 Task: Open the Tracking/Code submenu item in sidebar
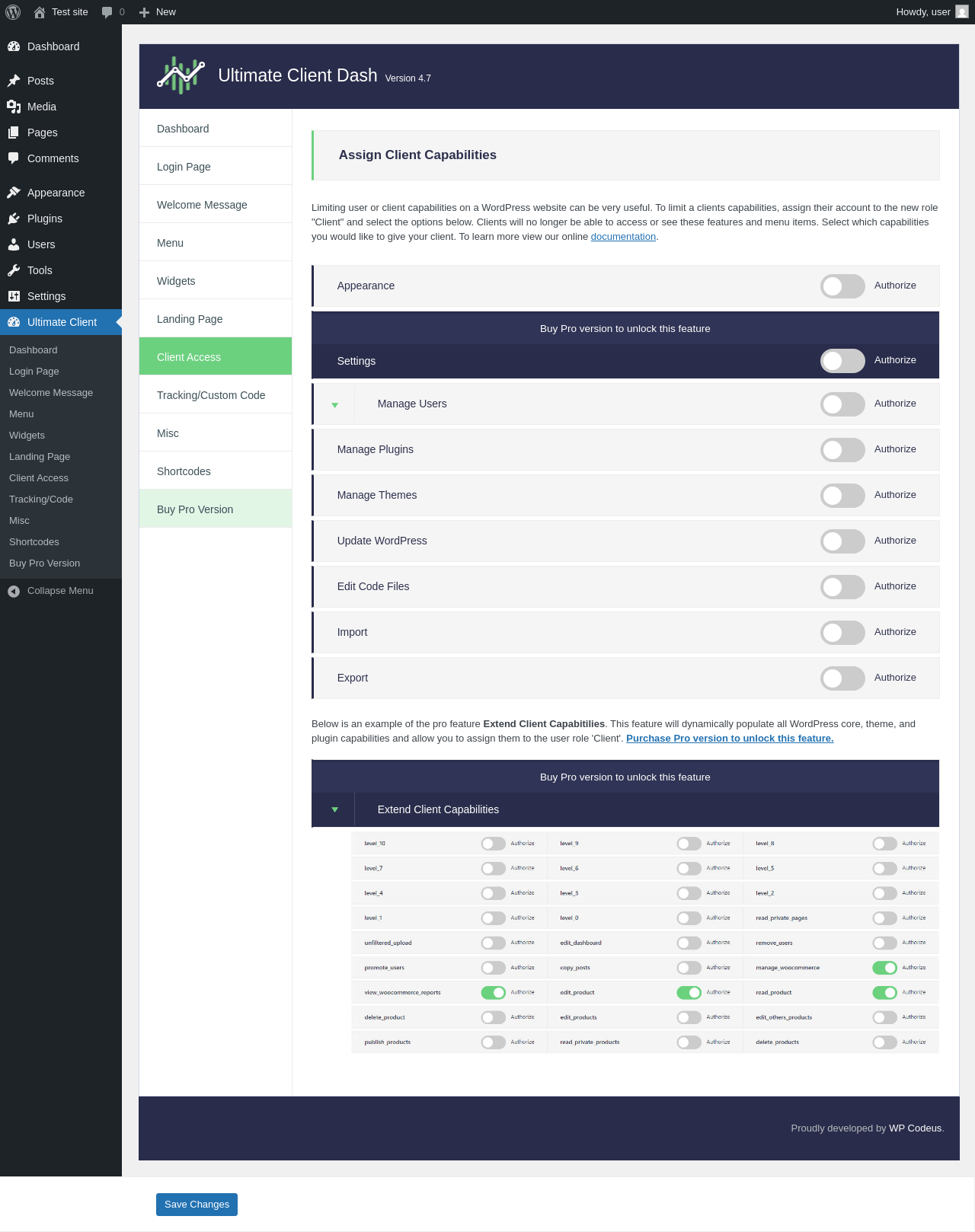41,500
